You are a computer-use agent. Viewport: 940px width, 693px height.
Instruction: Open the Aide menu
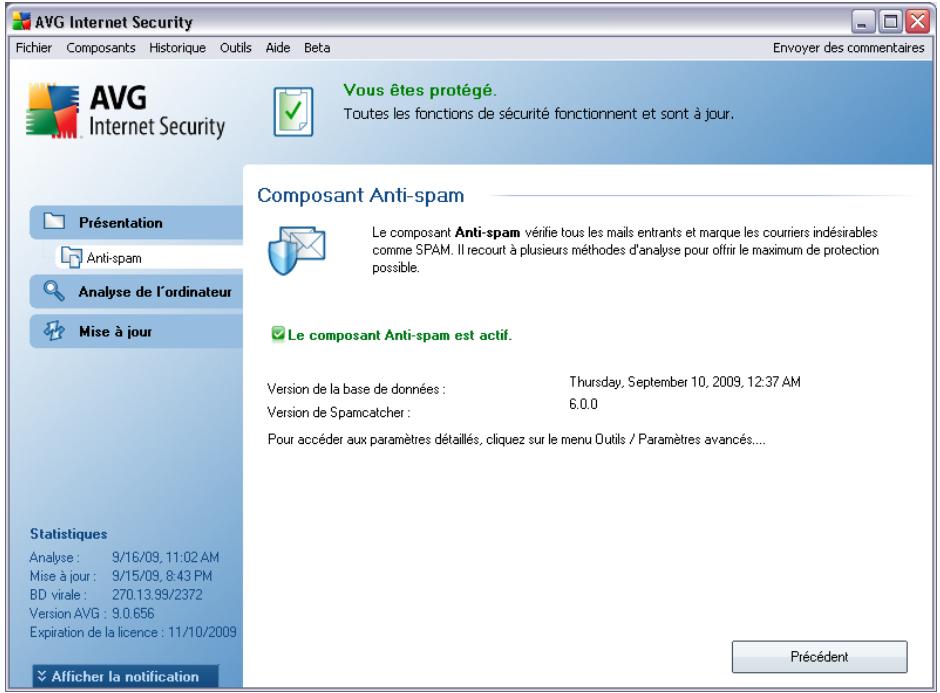pyautogui.click(x=278, y=48)
